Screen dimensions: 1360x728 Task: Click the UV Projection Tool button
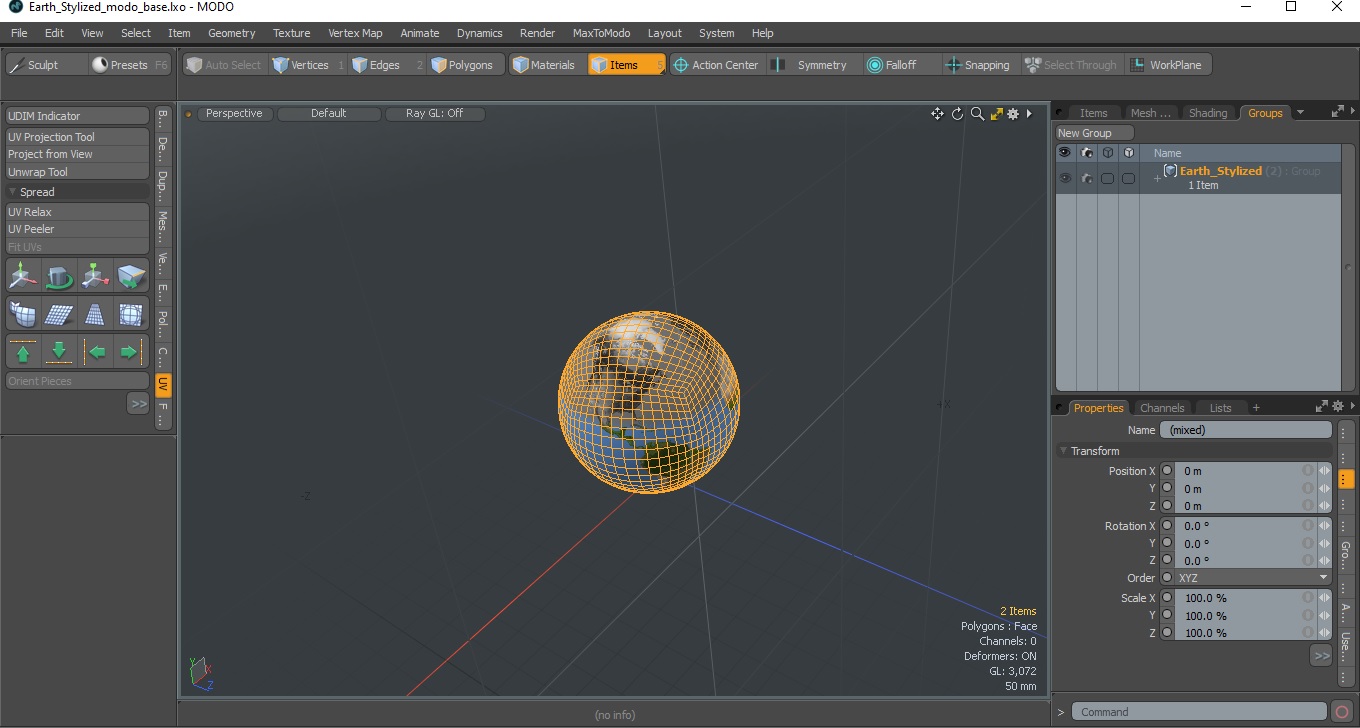click(78, 137)
